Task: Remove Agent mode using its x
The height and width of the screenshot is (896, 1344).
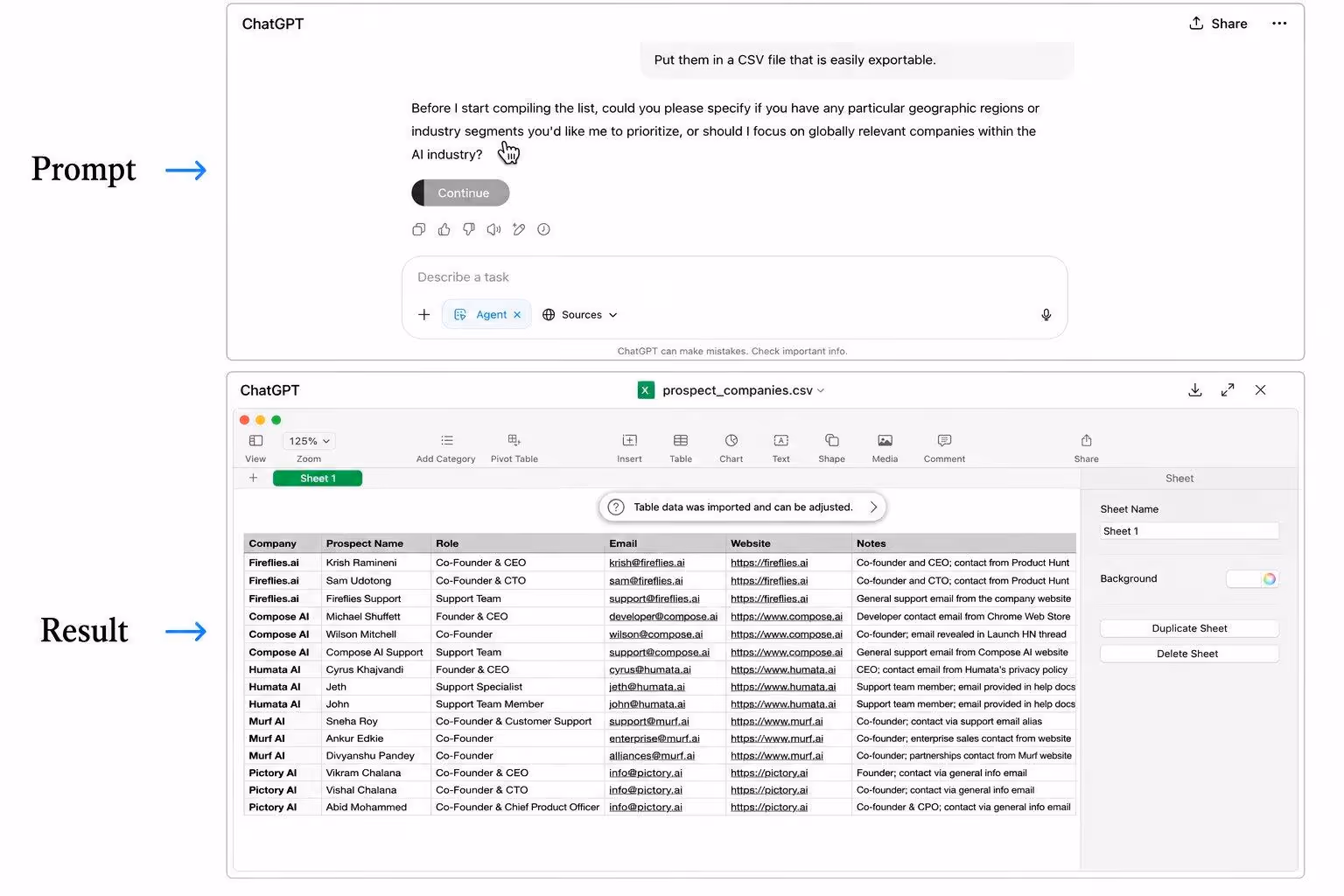Action: point(517,315)
